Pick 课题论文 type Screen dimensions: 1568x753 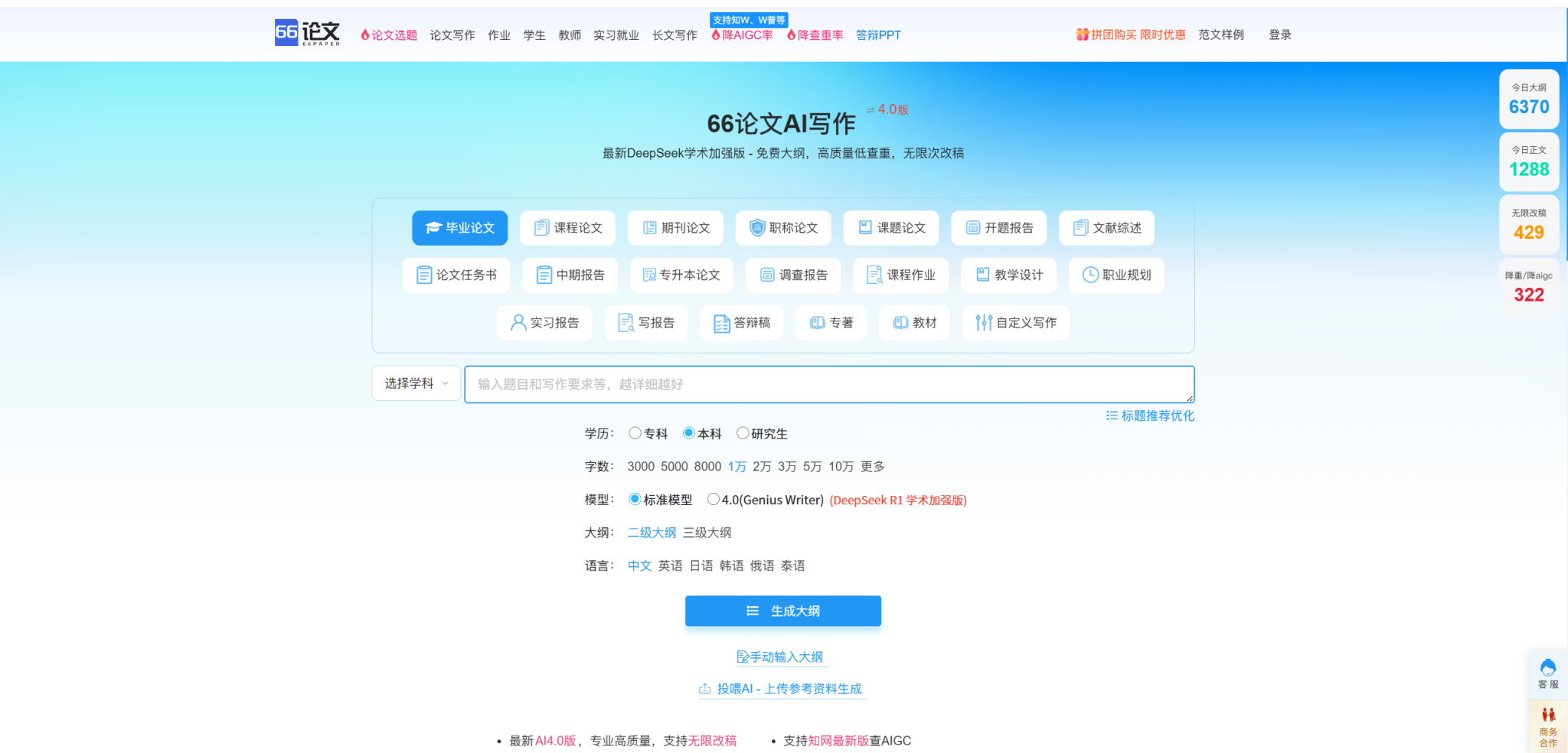click(891, 228)
